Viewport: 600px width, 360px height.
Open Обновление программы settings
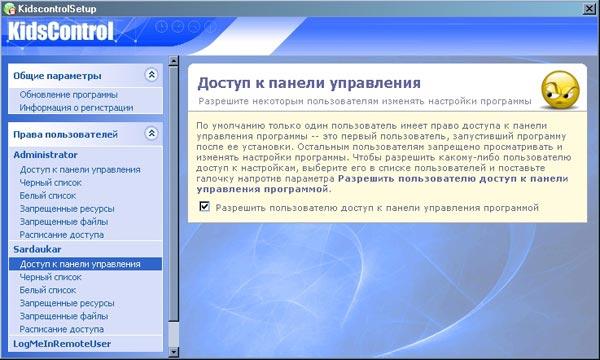tap(68, 94)
